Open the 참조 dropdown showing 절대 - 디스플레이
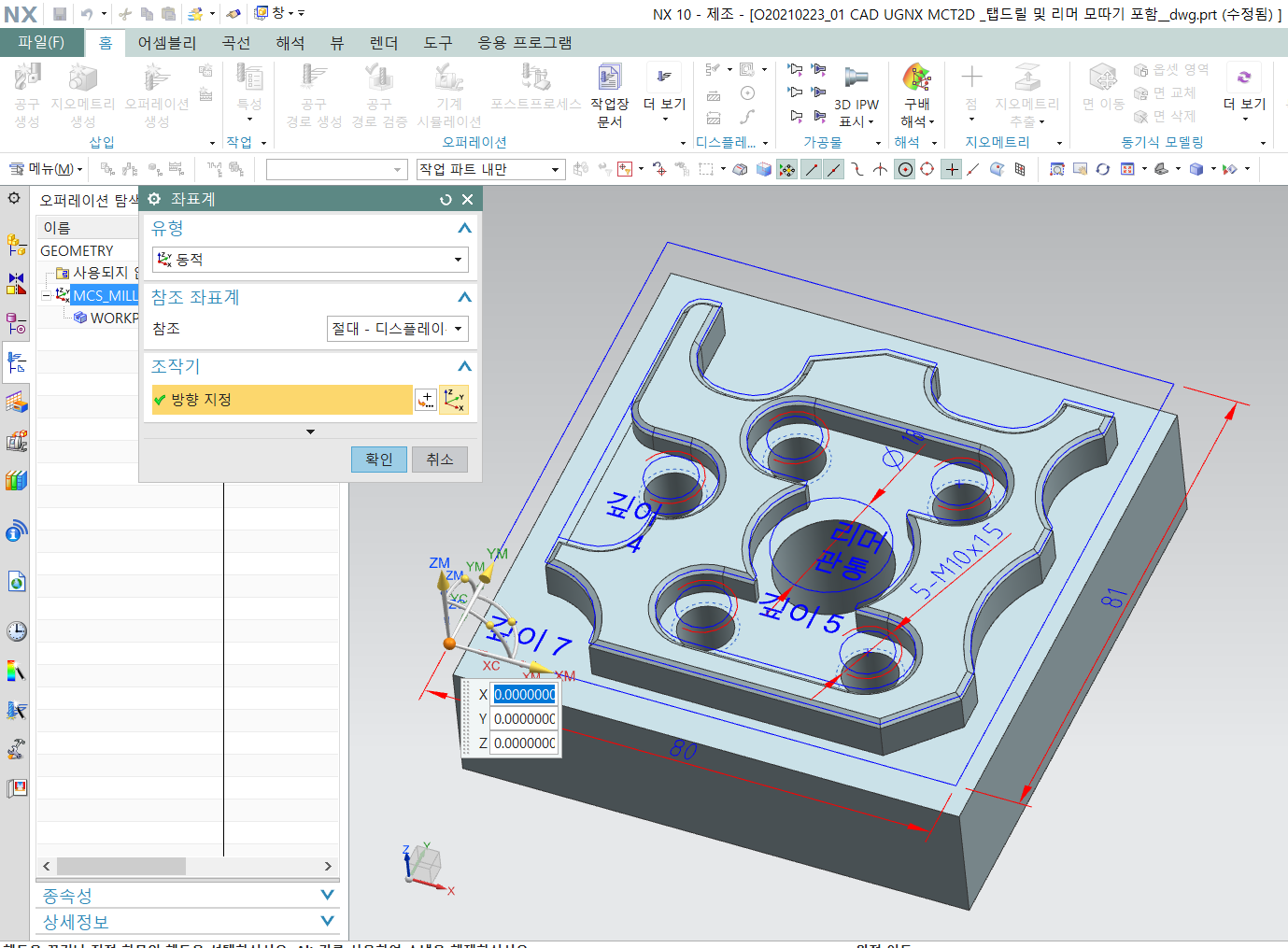 pos(398,329)
